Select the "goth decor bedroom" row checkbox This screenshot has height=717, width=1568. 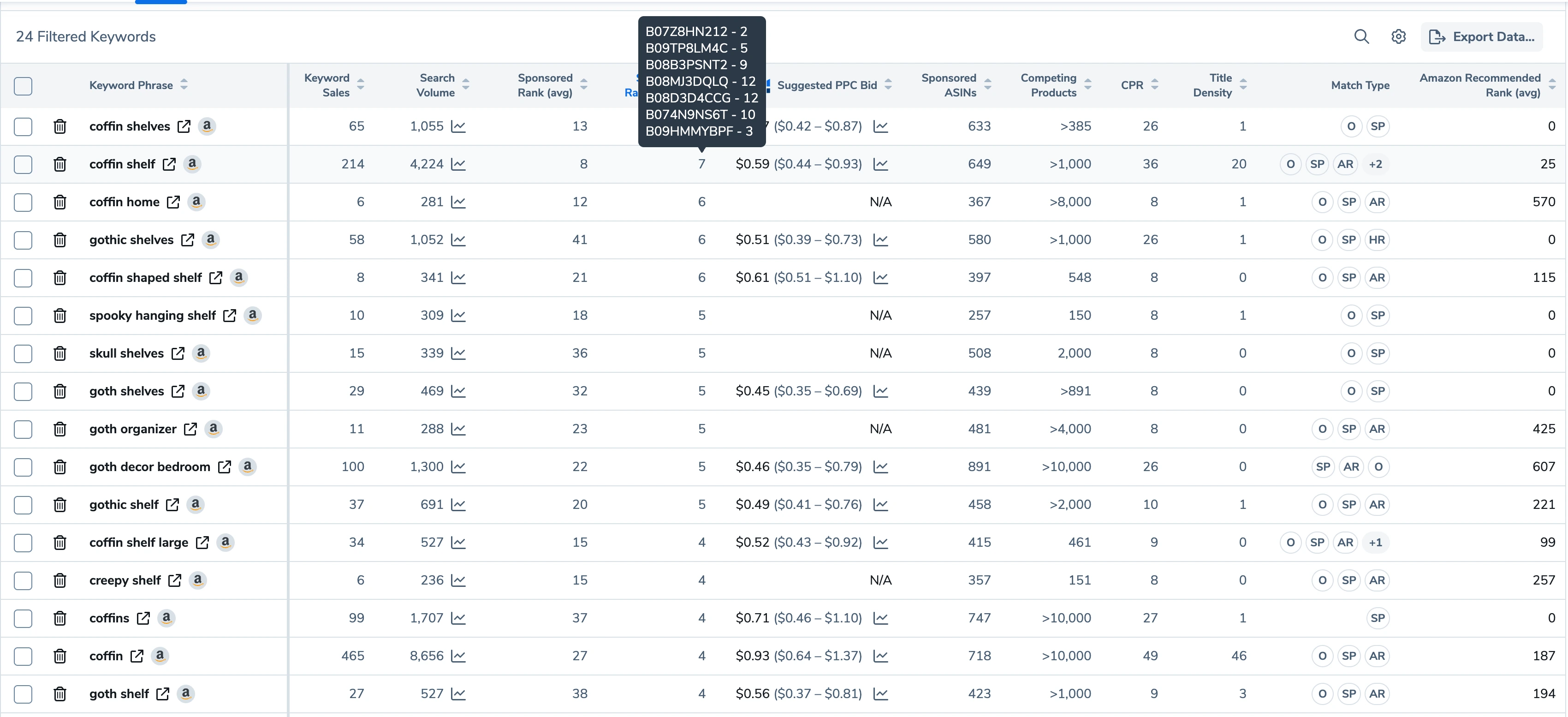(23, 467)
